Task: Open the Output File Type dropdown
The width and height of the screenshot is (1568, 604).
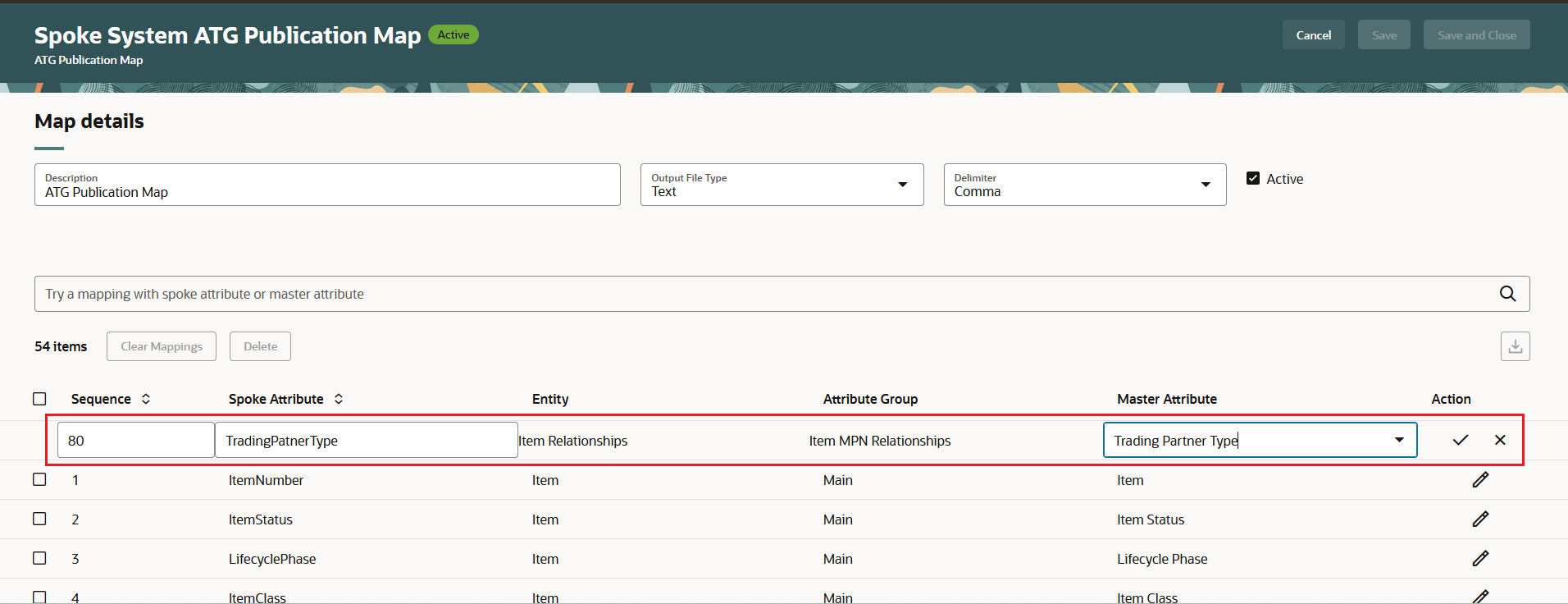Action: tap(782, 185)
